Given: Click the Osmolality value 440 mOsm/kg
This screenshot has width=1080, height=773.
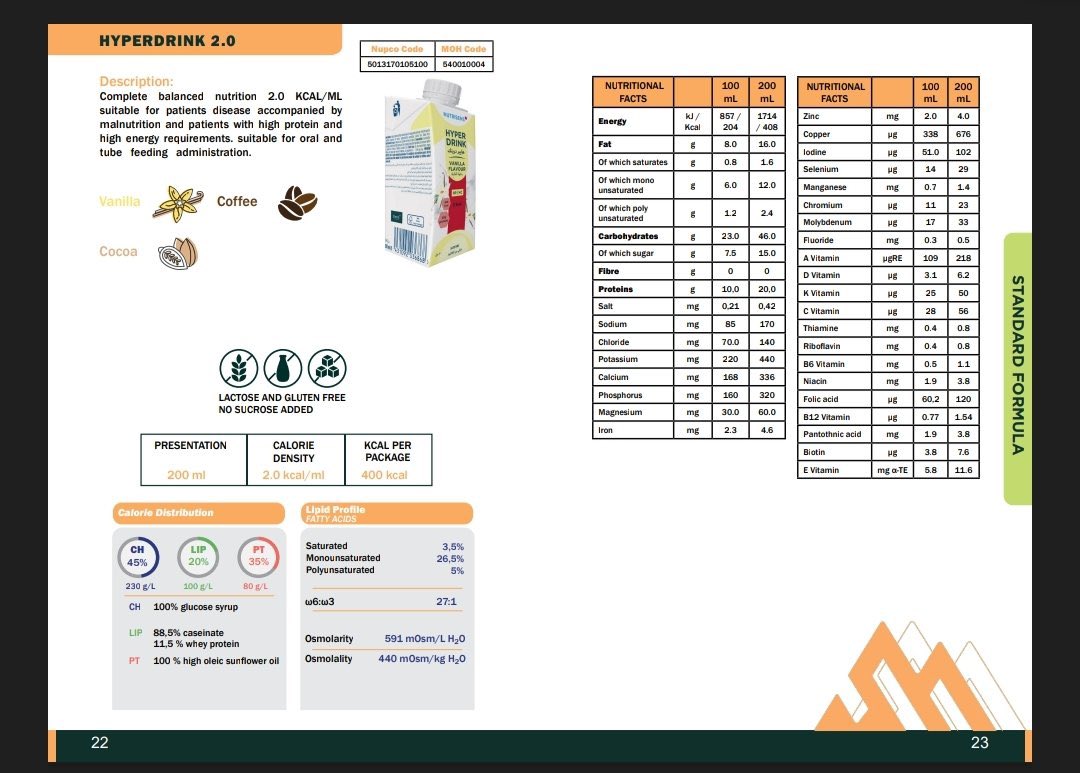Looking at the screenshot, I should (x=422, y=659).
